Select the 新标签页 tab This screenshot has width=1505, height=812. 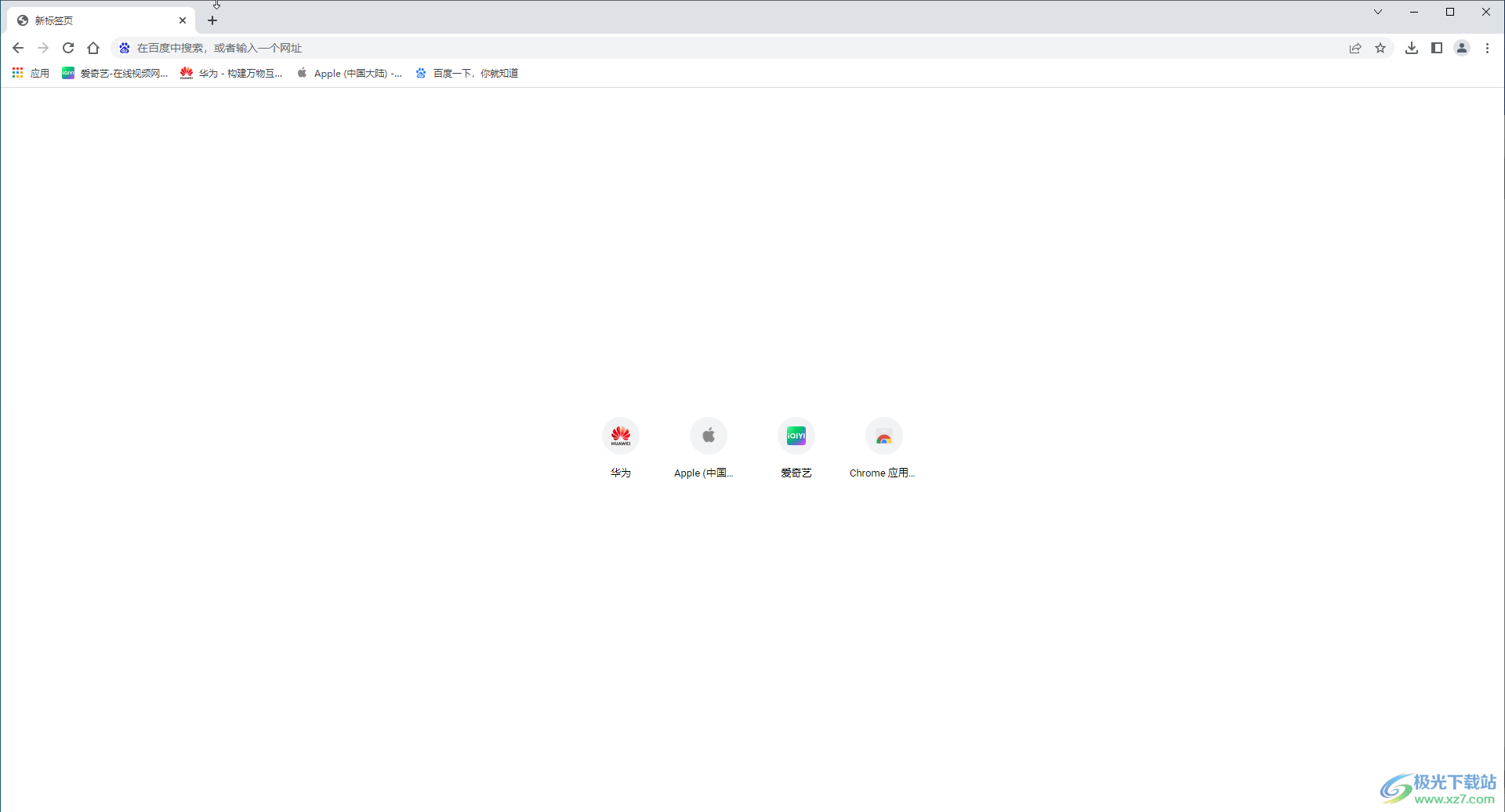coord(101,20)
